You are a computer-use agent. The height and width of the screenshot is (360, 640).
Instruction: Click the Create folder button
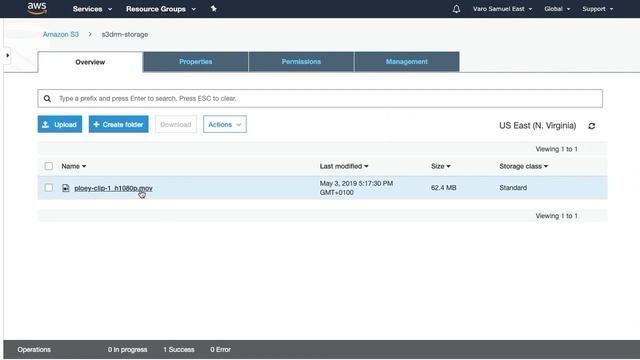(x=118, y=124)
